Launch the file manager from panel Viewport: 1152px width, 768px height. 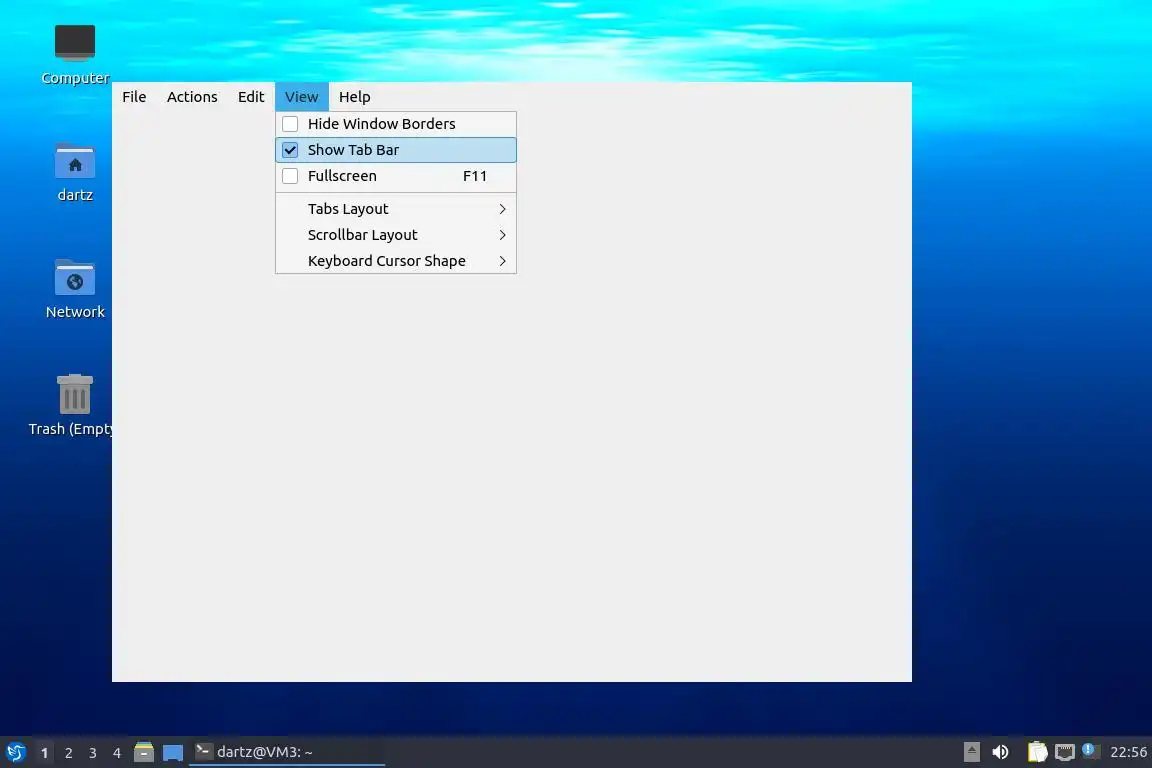[x=144, y=752]
